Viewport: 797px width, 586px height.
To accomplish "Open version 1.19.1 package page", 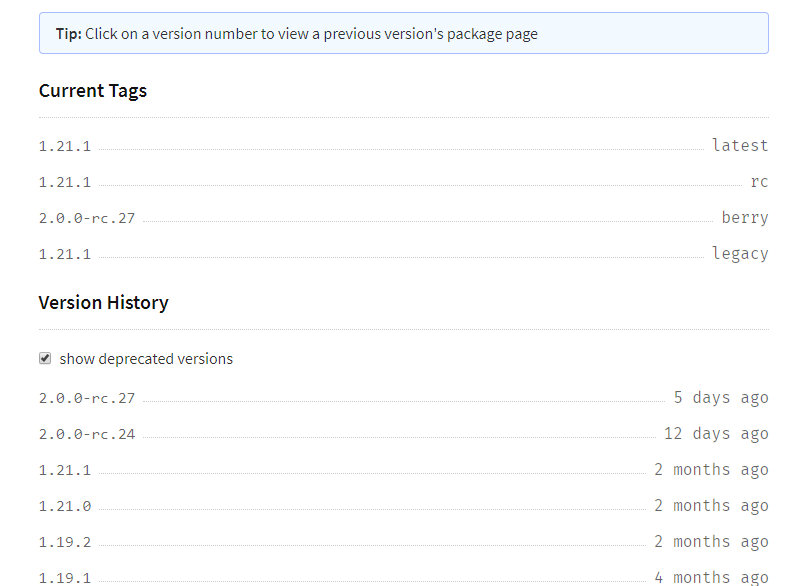I will (65, 578).
